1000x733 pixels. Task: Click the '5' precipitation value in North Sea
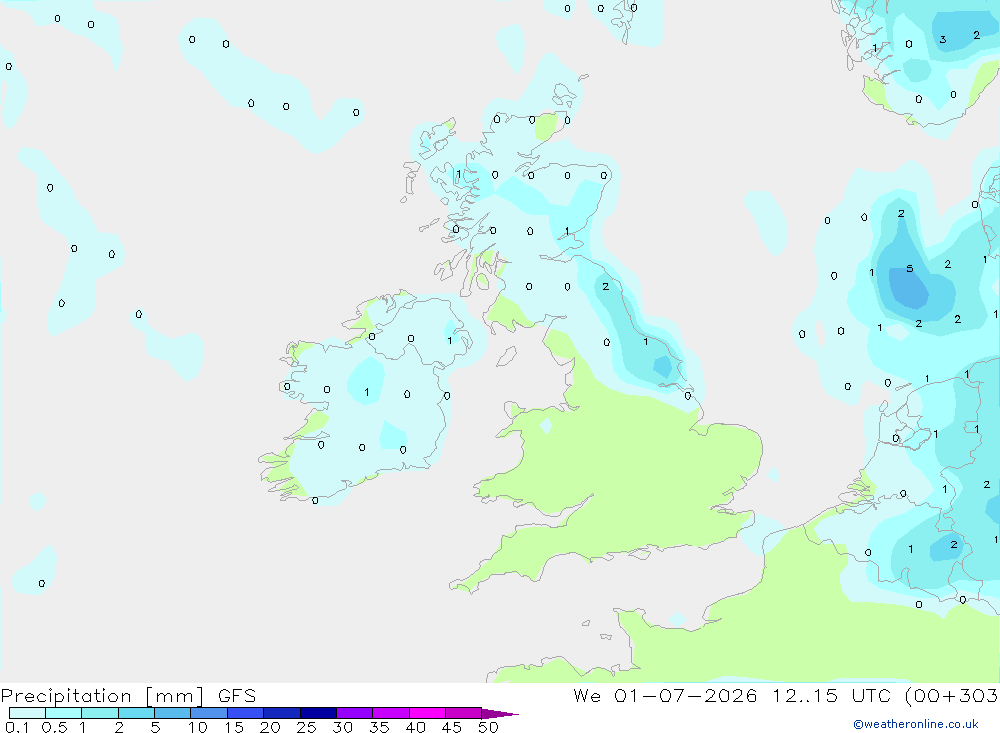909,269
